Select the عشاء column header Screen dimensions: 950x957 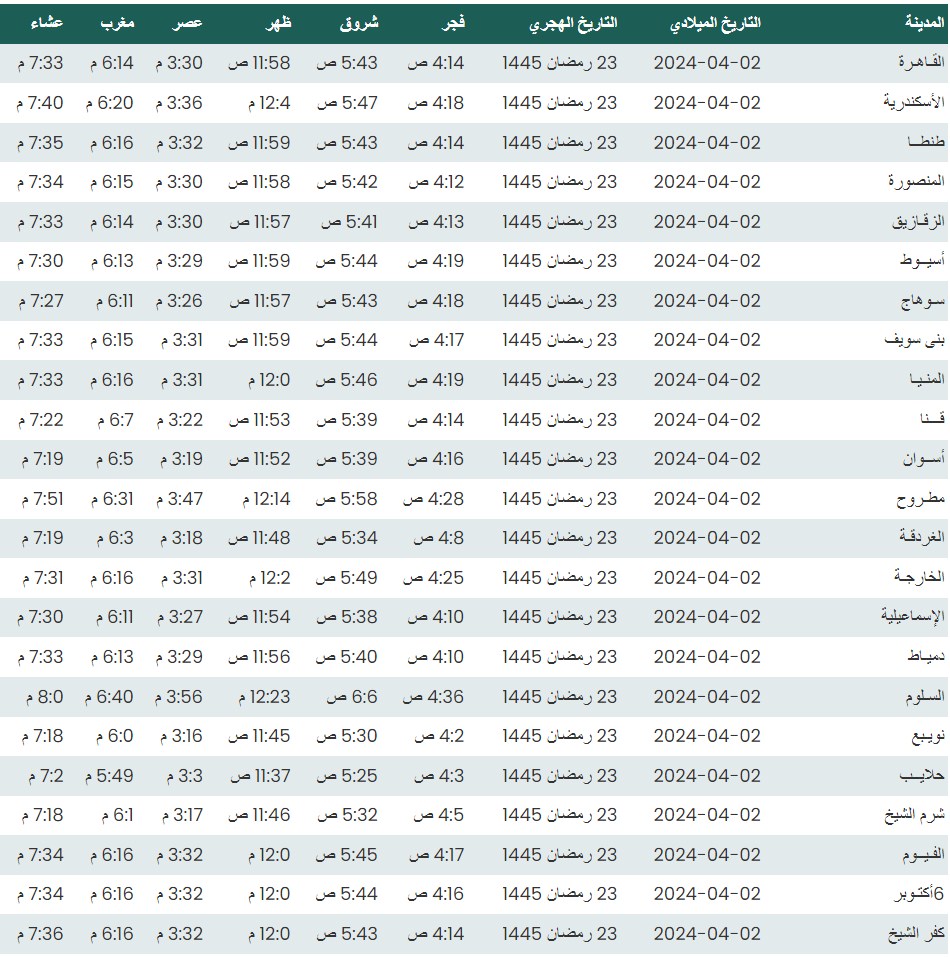(43, 23)
